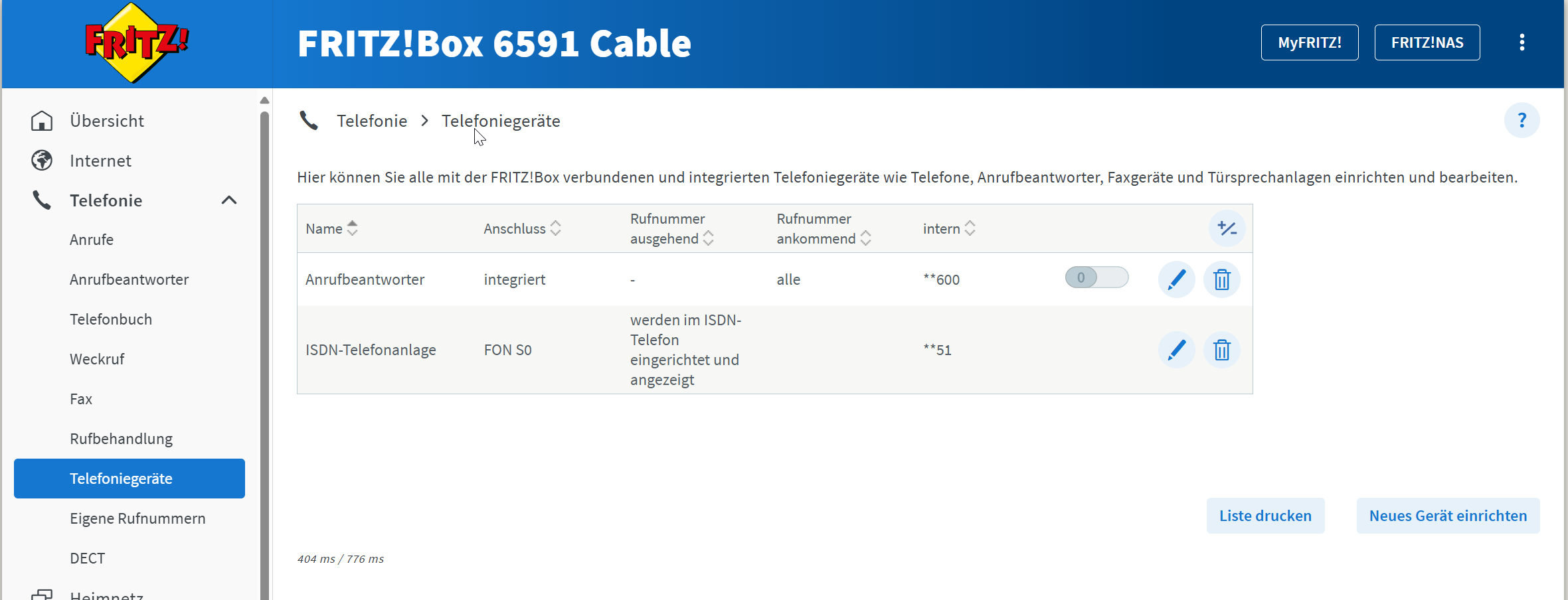This screenshot has height=600, width=1568.
Task: Toggle the Anrufbeantworter on/off switch
Action: click(1096, 277)
